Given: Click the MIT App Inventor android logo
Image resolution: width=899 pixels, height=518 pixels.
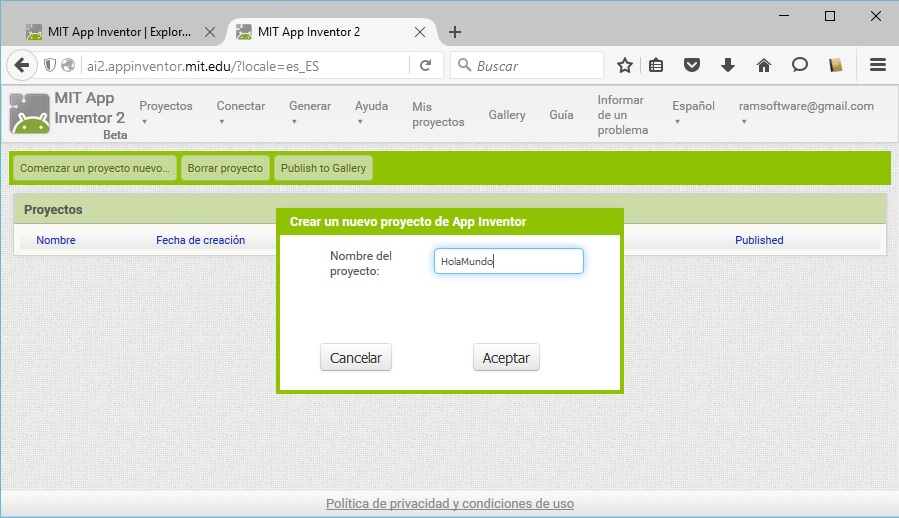Looking at the screenshot, I should pyautogui.click(x=29, y=114).
